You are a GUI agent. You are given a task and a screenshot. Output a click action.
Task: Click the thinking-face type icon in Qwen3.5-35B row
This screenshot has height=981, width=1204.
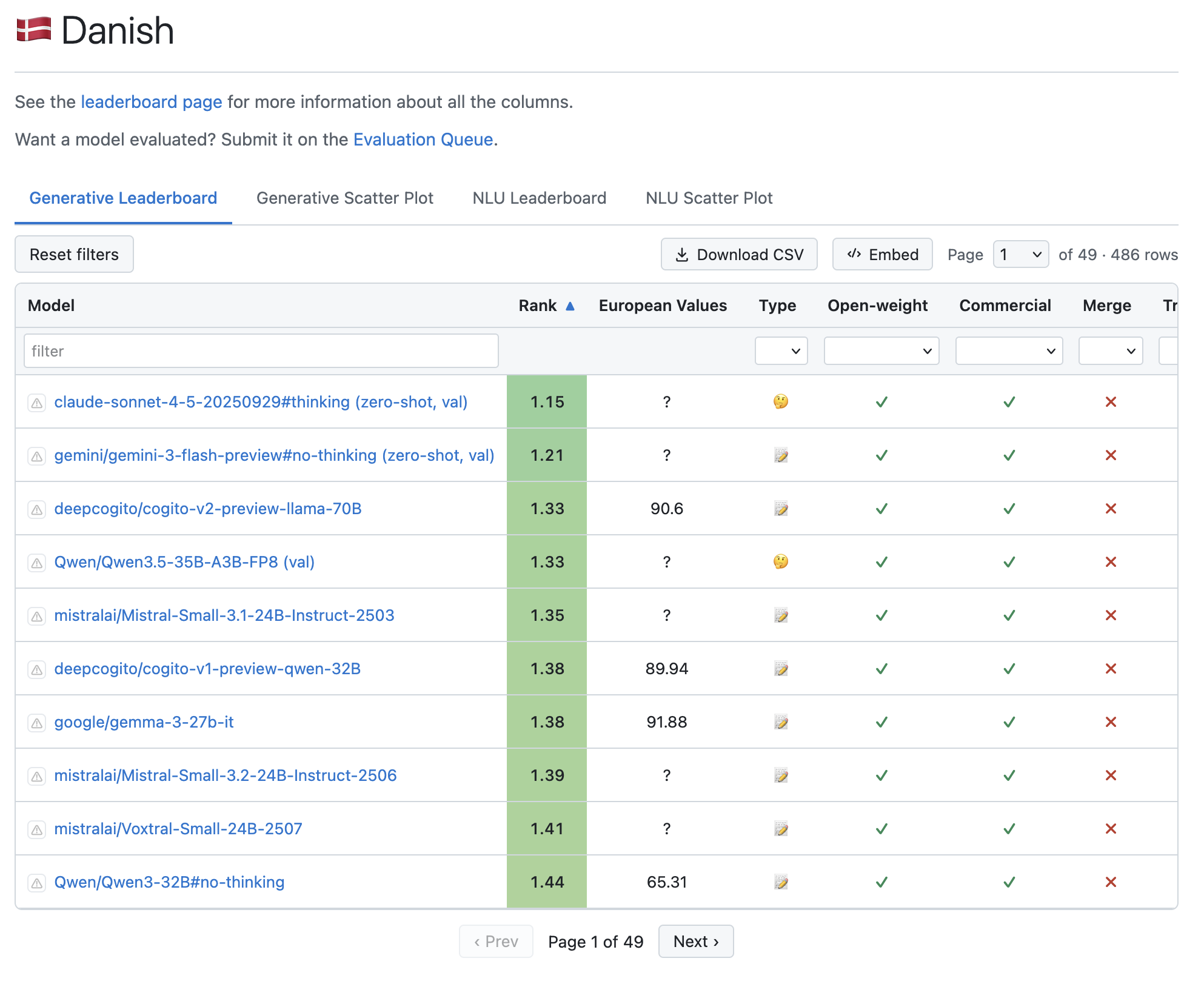point(781,561)
